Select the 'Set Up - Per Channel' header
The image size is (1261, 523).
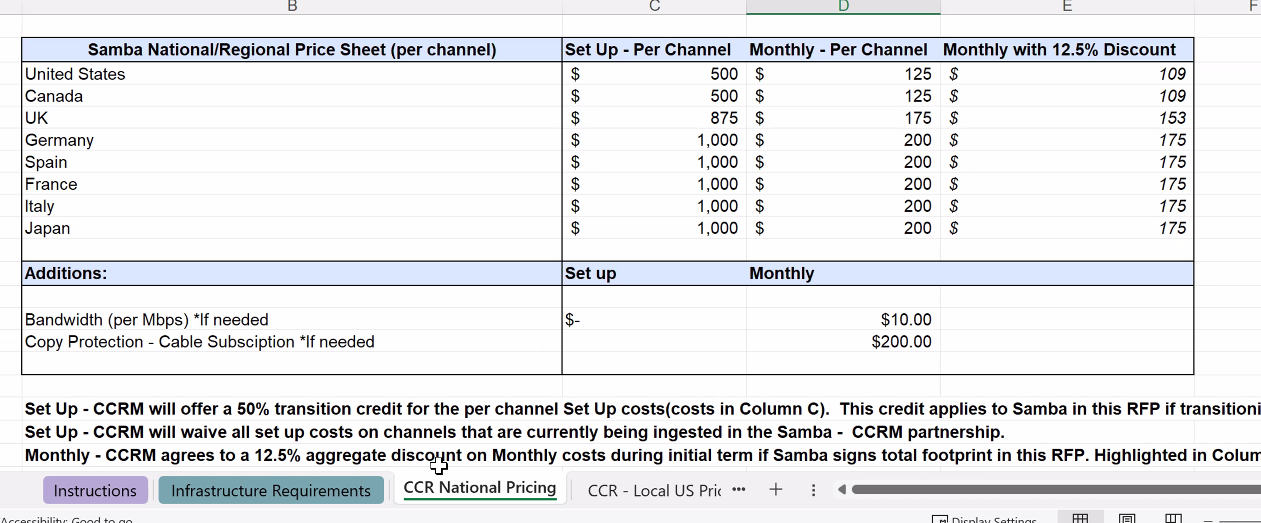tap(654, 49)
